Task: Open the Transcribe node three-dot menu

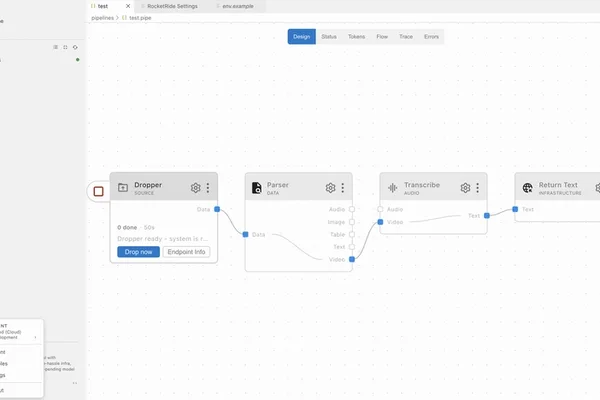Action: [477, 188]
